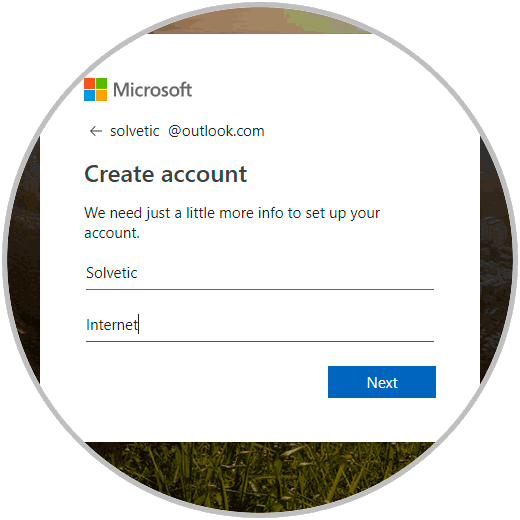Focus the first name field containing Solvetic
Viewport: 520px width, 520px height.
click(260, 273)
